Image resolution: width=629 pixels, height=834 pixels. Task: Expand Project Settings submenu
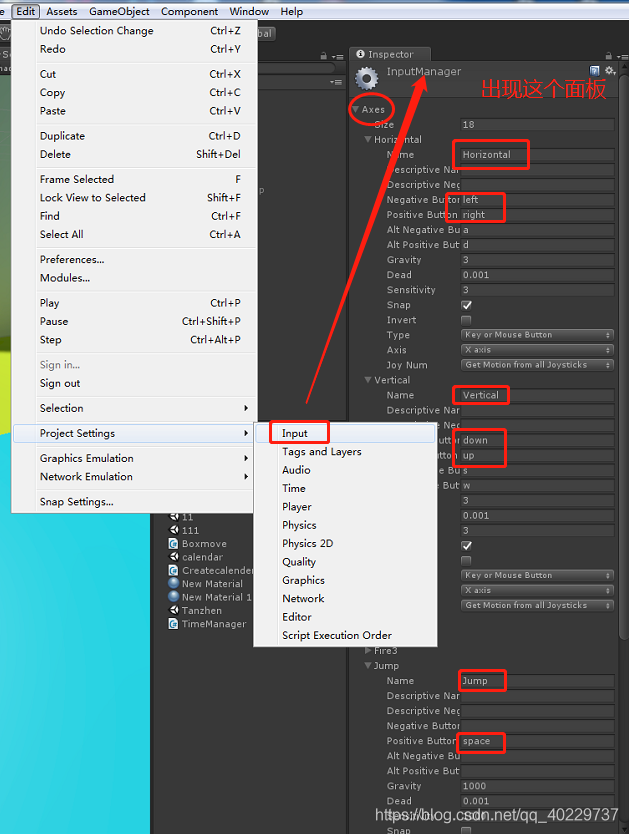[x=134, y=433]
